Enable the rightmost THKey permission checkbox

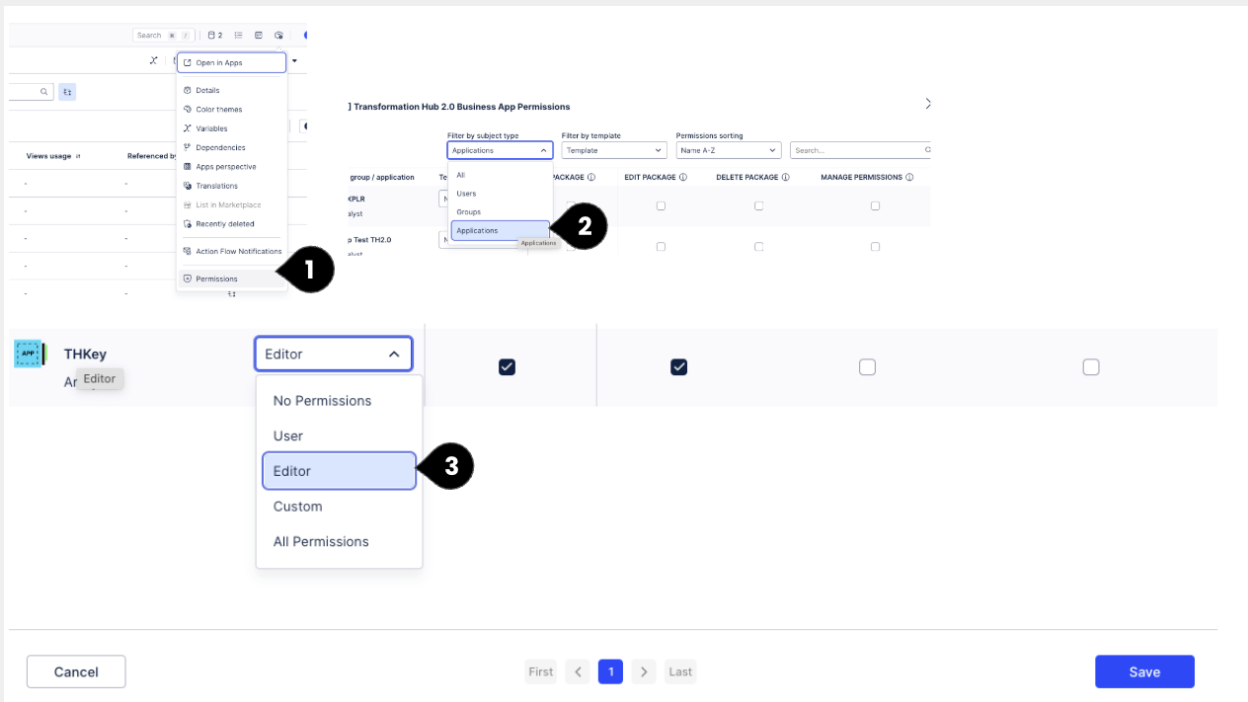pyautogui.click(x=1091, y=367)
